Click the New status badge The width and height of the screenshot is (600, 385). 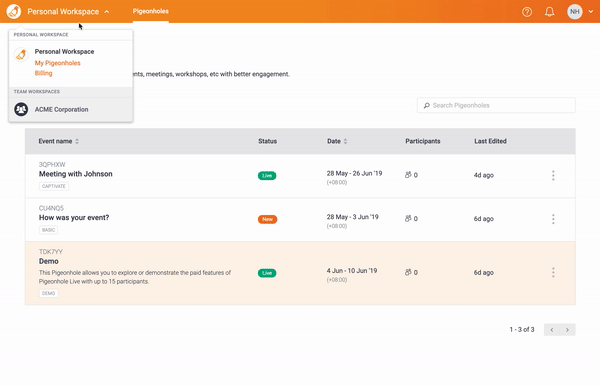267,219
